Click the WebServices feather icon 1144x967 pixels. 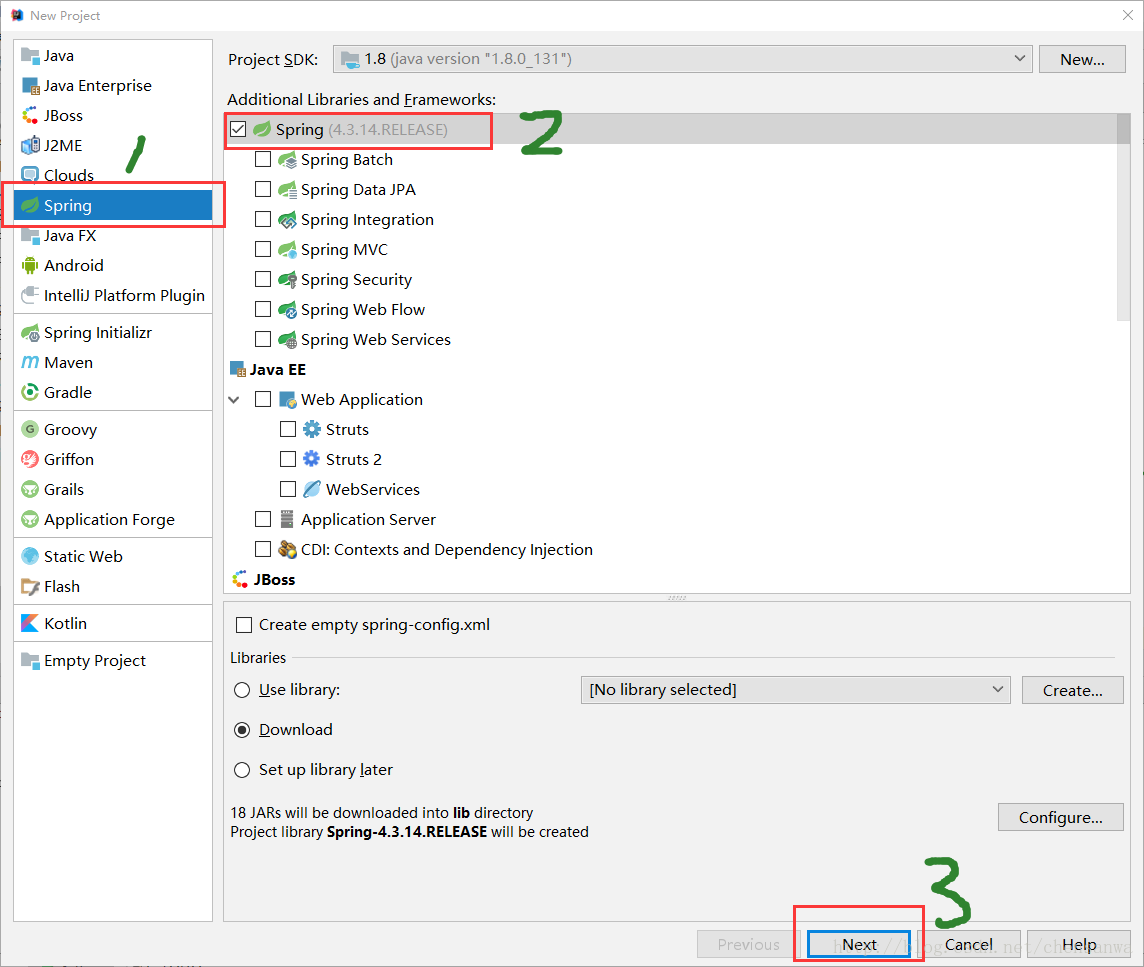[312, 489]
